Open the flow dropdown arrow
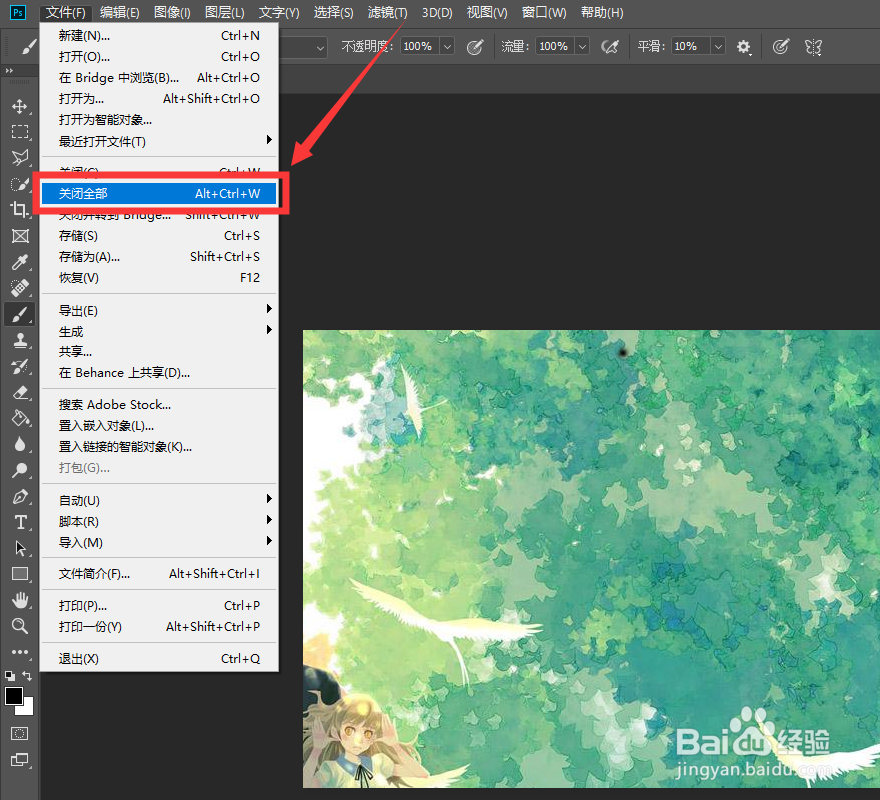The image size is (880, 800). click(x=583, y=47)
